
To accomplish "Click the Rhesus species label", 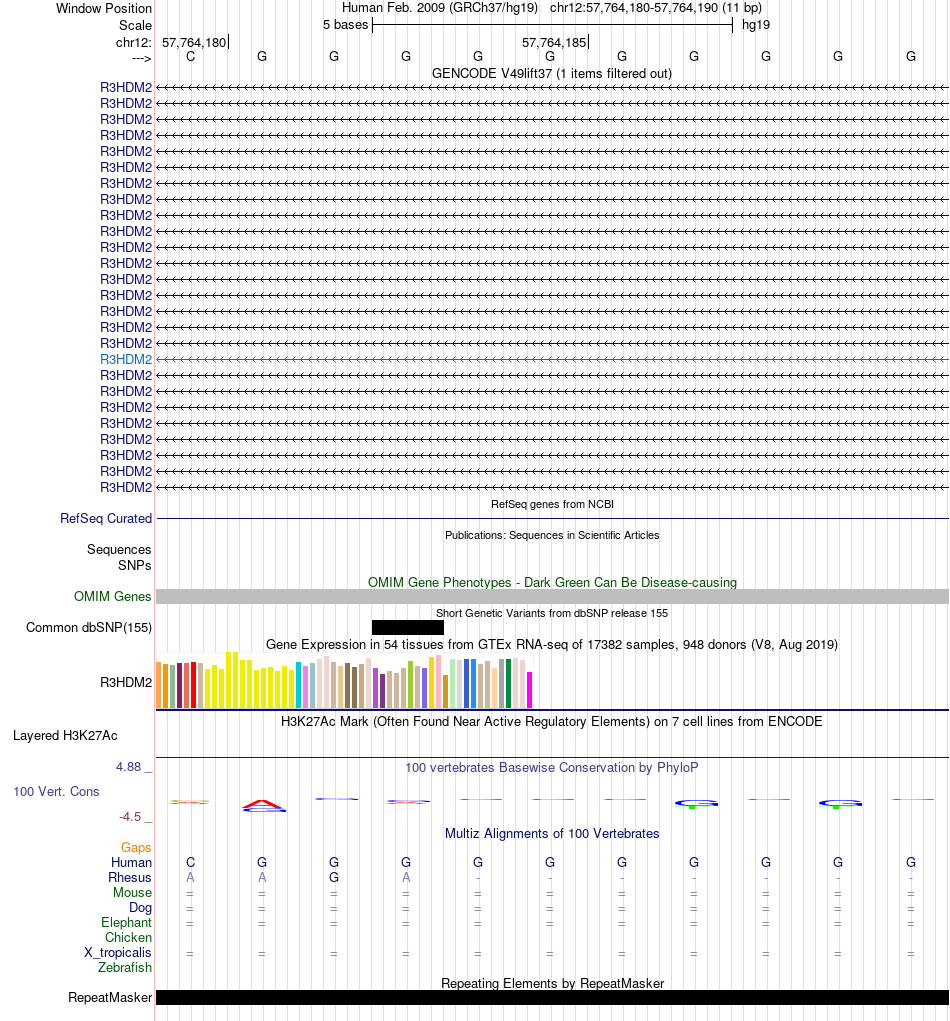I will tap(130, 878).
